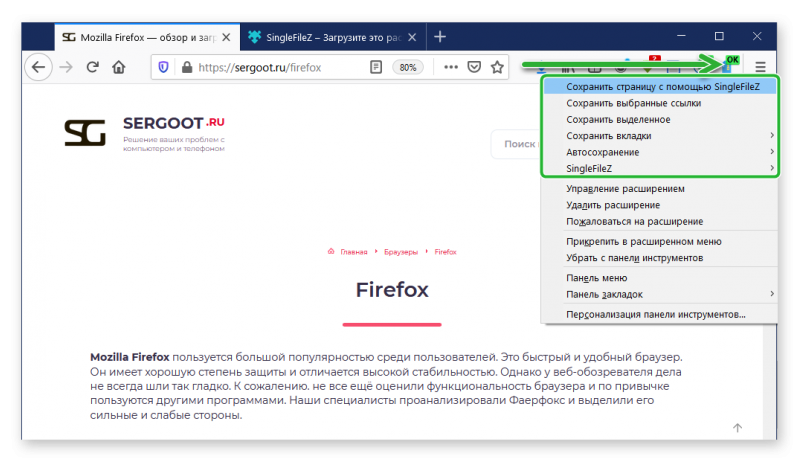Open the Firefox hamburger menu
The image size is (800, 462).
pyautogui.click(x=760, y=67)
